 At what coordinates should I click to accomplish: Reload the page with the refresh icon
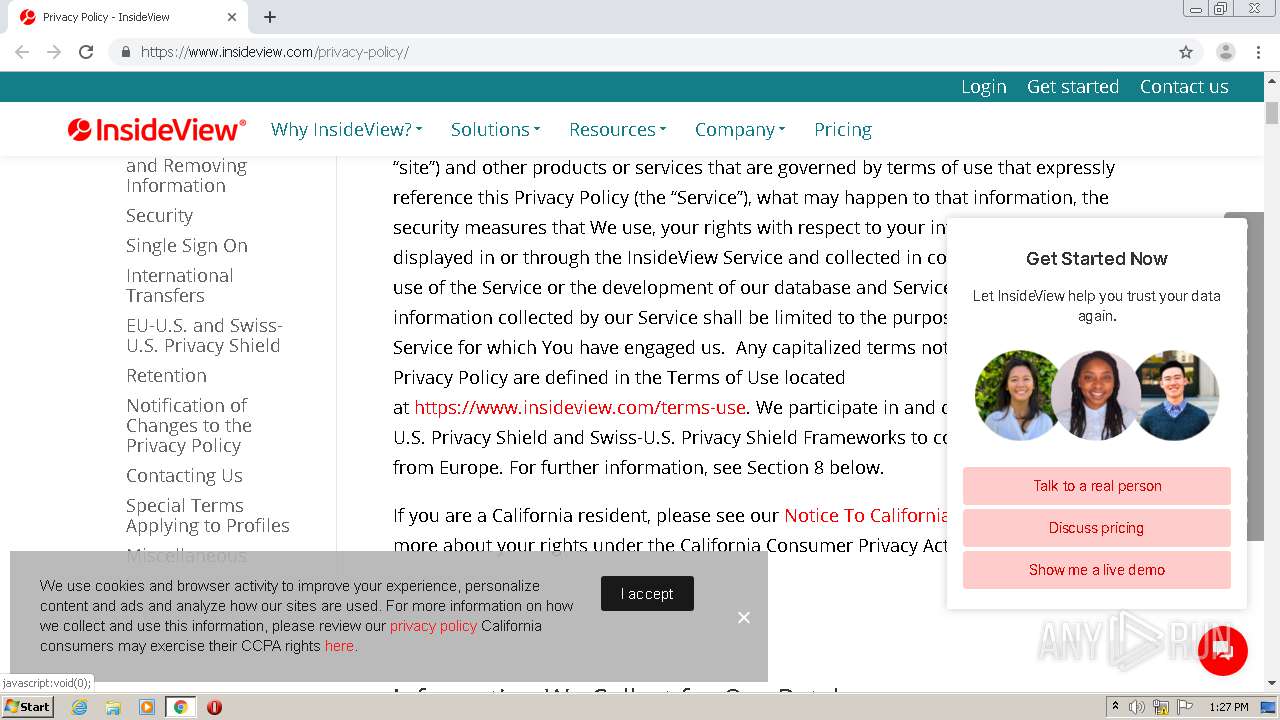click(x=86, y=52)
